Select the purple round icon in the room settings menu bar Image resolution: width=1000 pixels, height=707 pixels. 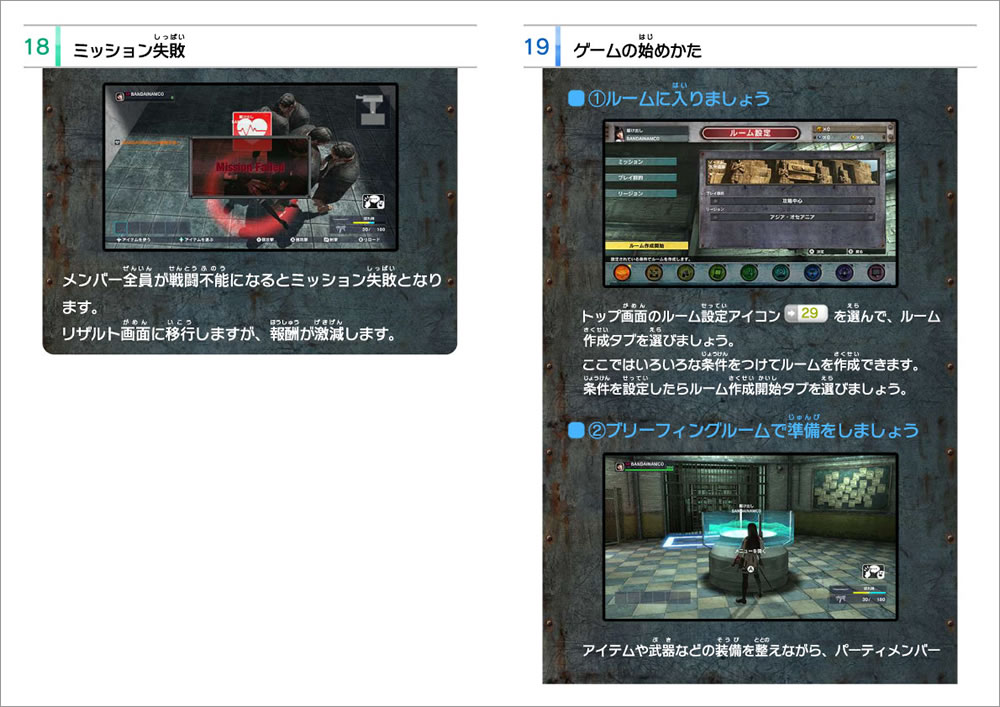point(844,273)
